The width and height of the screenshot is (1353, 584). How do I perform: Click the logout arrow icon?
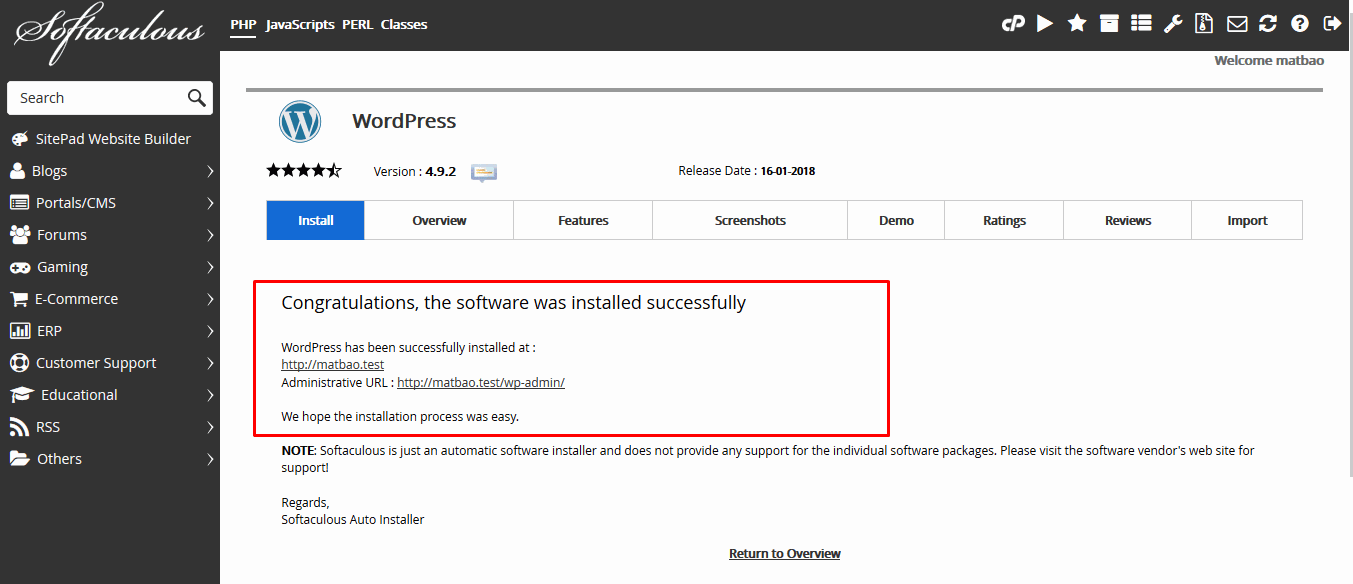click(1332, 24)
